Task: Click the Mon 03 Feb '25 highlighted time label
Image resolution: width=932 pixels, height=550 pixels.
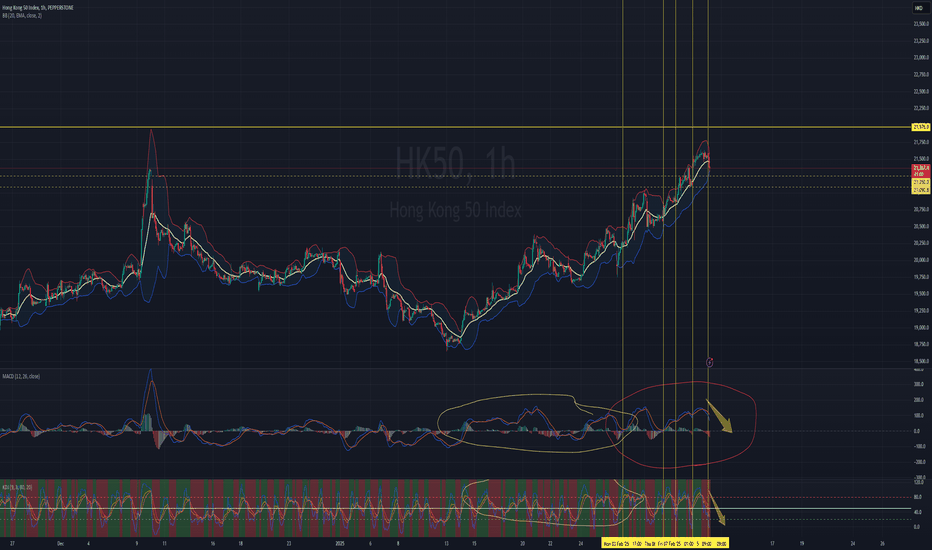Action: pyautogui.click(x=616, y=543)
